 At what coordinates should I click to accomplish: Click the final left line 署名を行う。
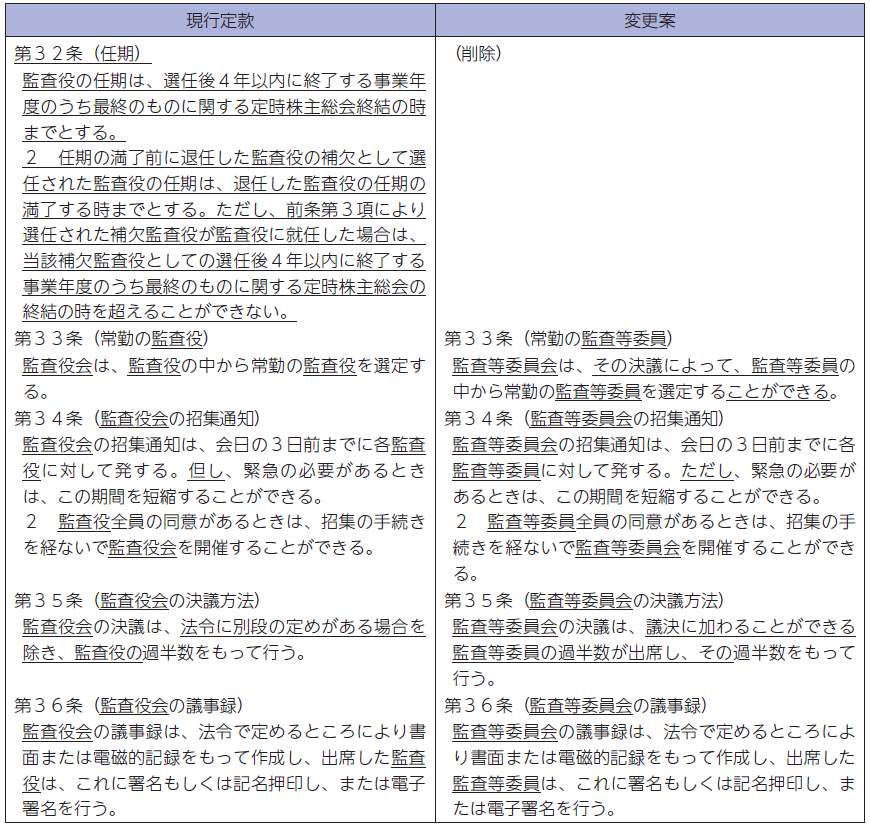pos(70,808)
